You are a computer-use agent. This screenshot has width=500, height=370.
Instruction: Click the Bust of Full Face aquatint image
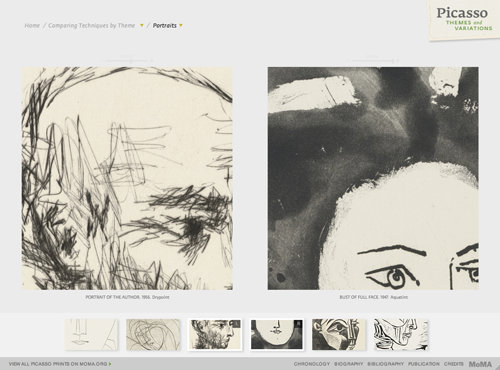[x=373, y=178]
